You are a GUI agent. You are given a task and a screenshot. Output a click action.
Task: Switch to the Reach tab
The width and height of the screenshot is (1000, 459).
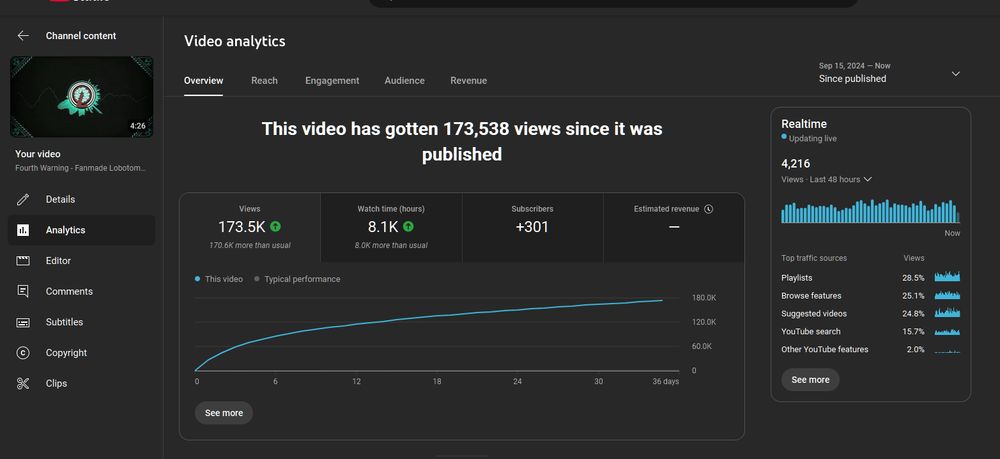coord(264,80)
